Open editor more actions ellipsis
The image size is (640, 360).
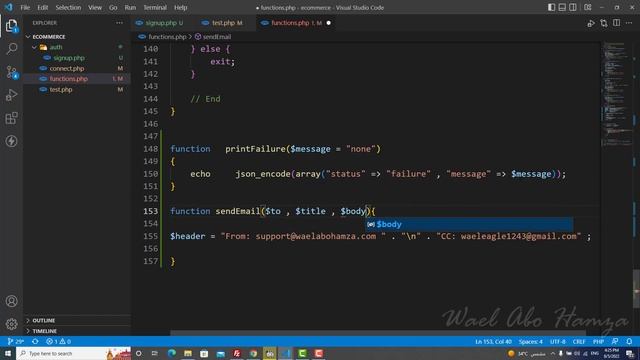click(x=629, y=23)
